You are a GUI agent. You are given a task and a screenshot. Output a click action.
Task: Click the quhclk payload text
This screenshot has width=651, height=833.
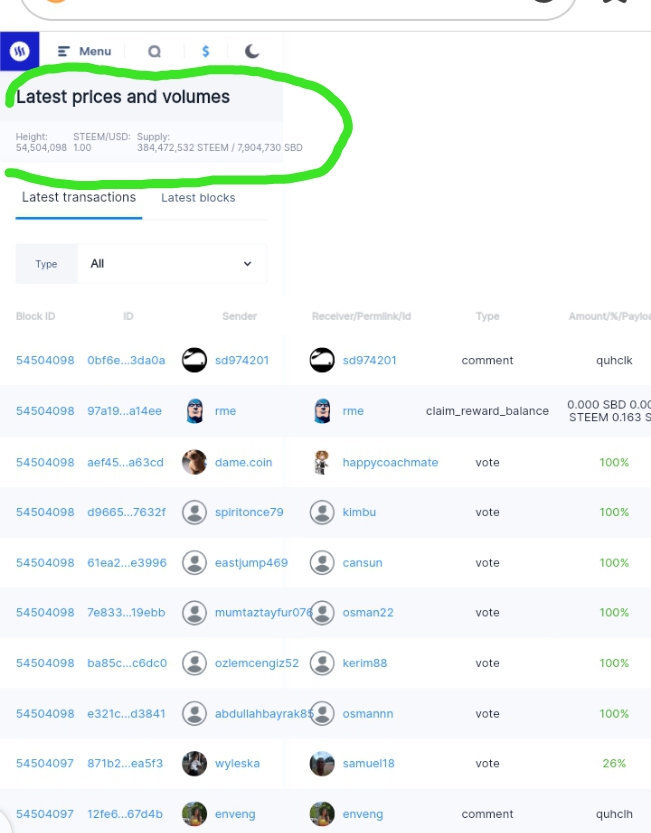[614, 360]
